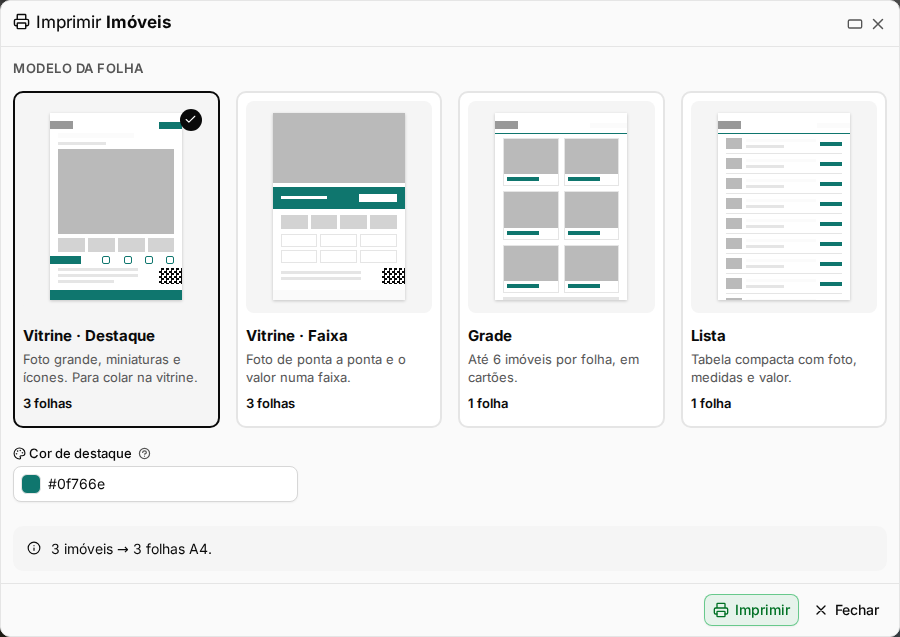Screen dimensions: 900x637
Task: Click the info icon in the summary bar
Action: (x=34, y=548)
